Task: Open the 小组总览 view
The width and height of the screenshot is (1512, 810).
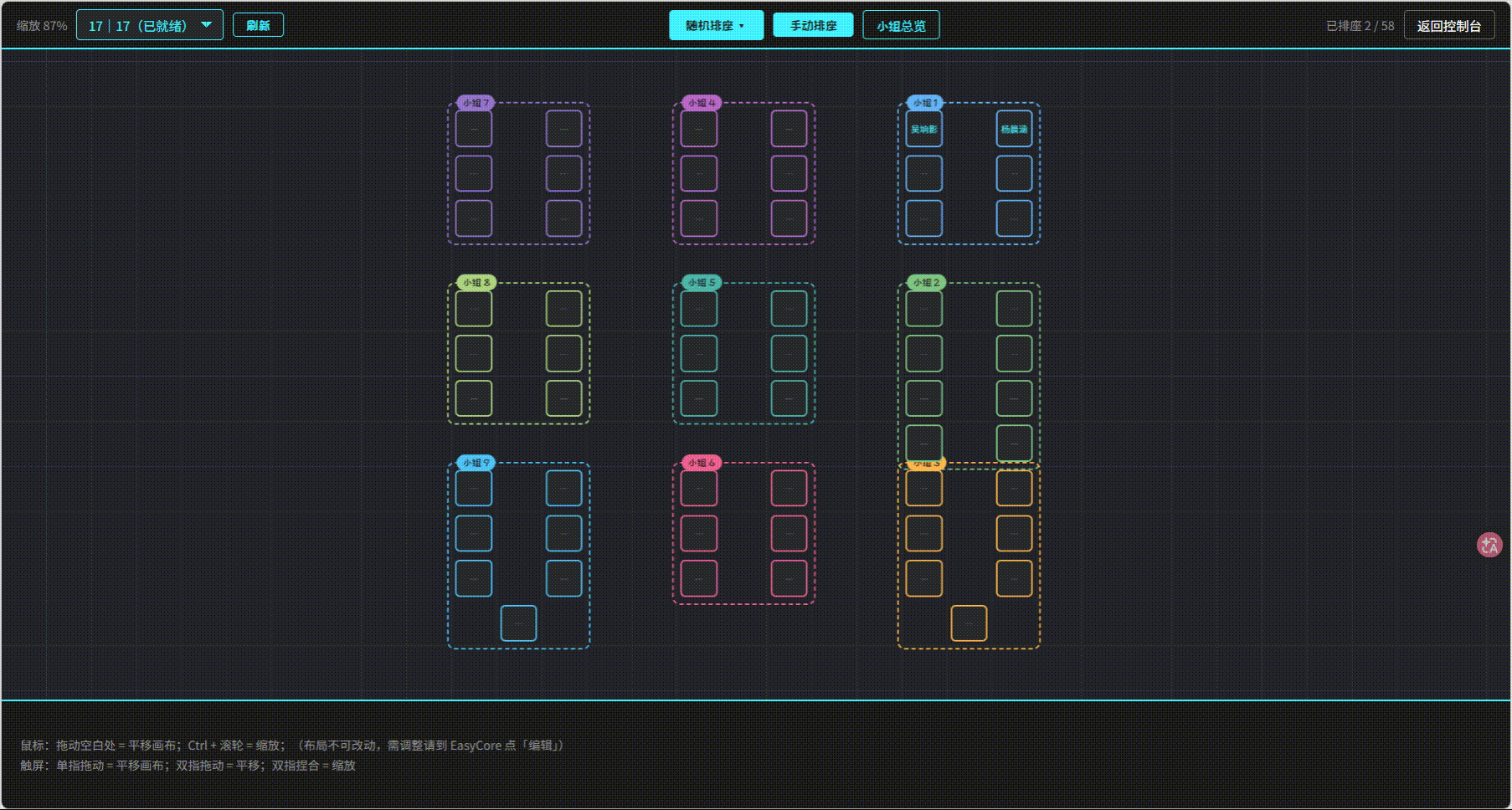Action: click(x=901, y=25)
